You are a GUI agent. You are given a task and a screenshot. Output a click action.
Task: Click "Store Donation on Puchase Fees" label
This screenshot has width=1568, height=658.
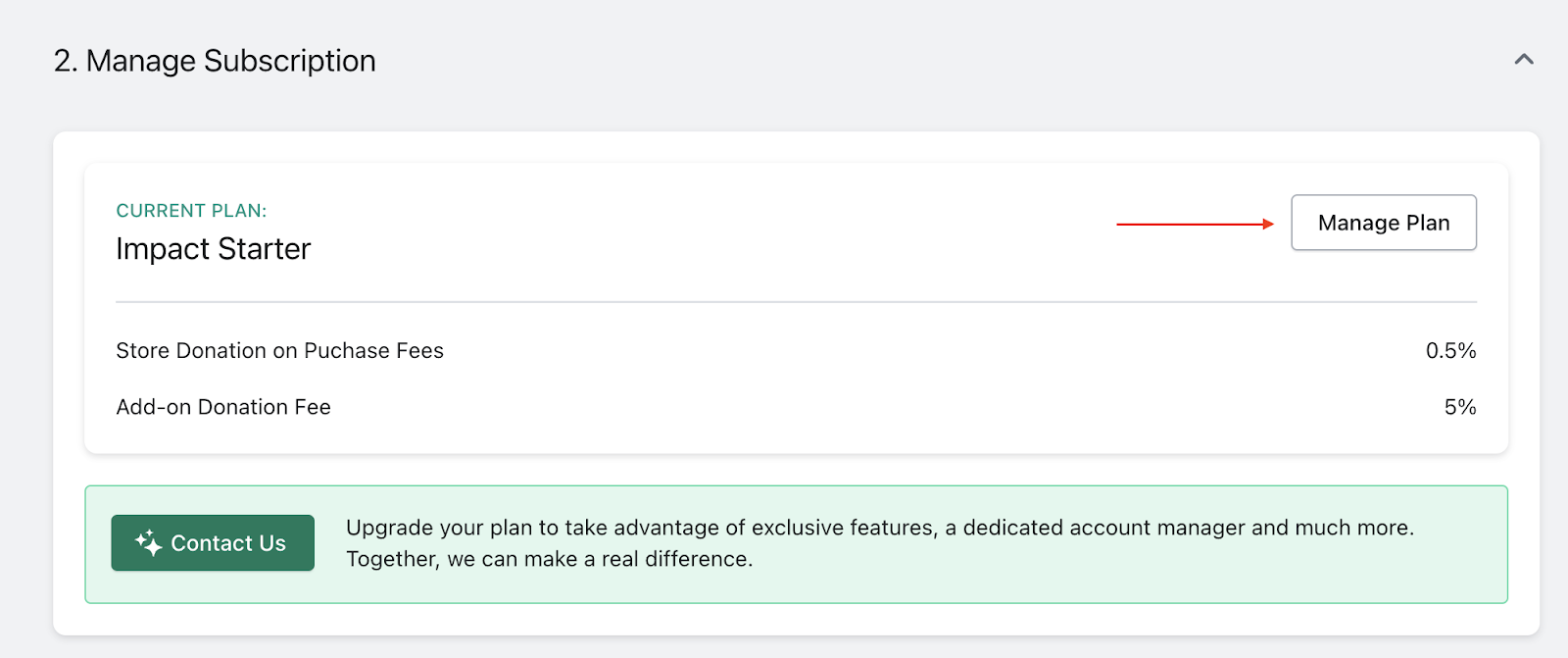point(279,351)
